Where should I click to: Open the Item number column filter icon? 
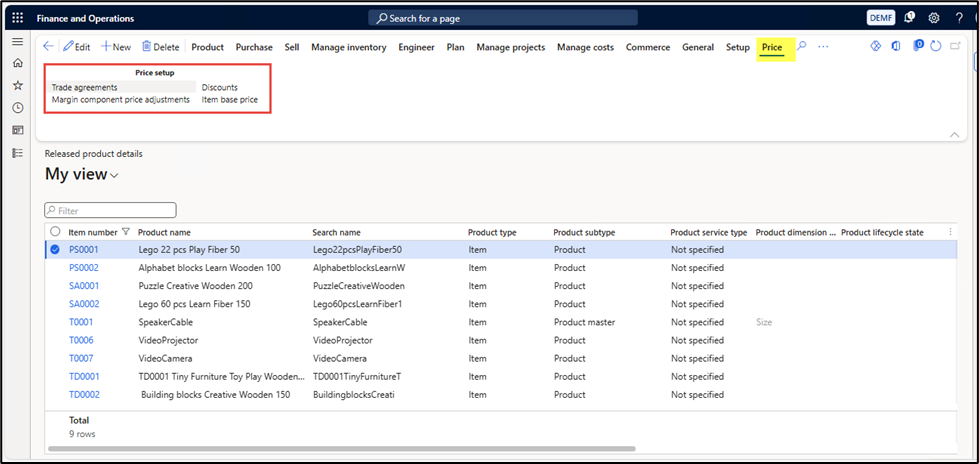[x=125, y=232]
